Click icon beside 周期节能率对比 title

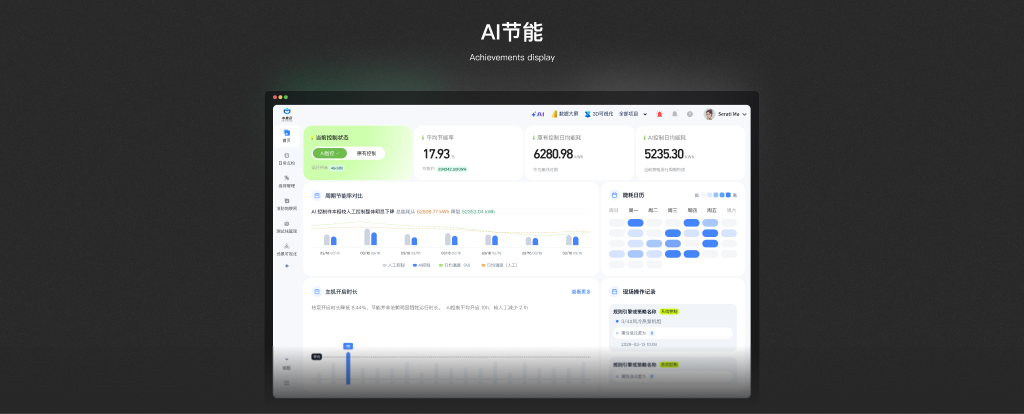pyautogui.click(x=317, y=195)
